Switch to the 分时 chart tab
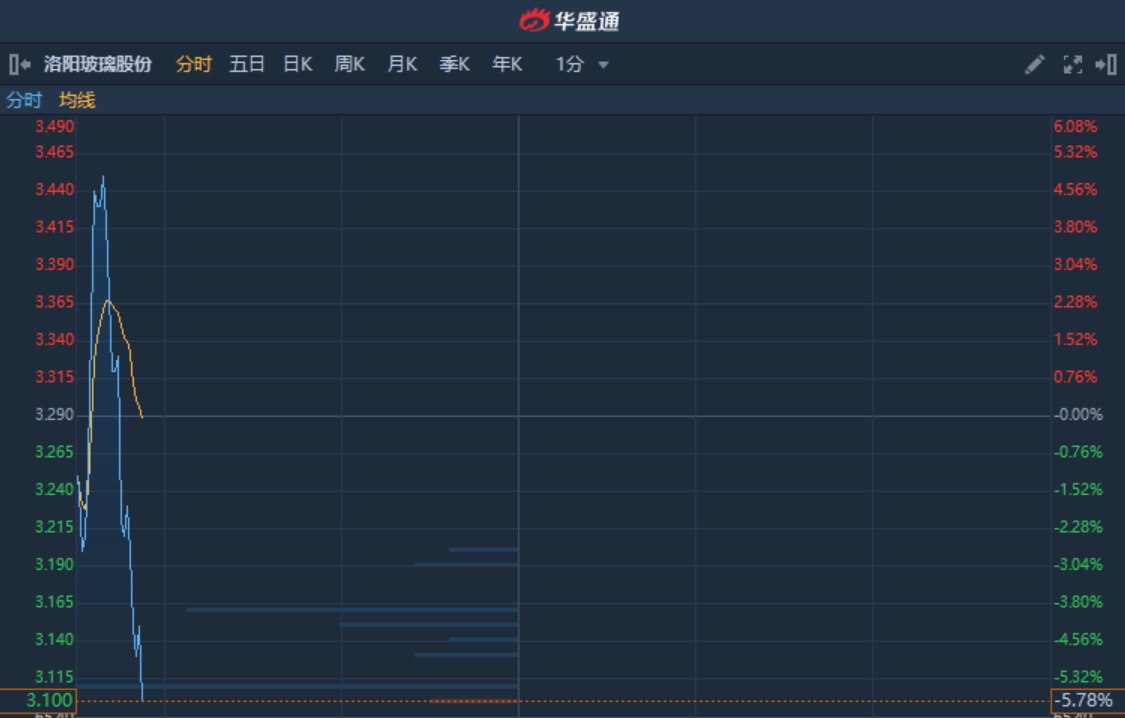 click(194, 65)
